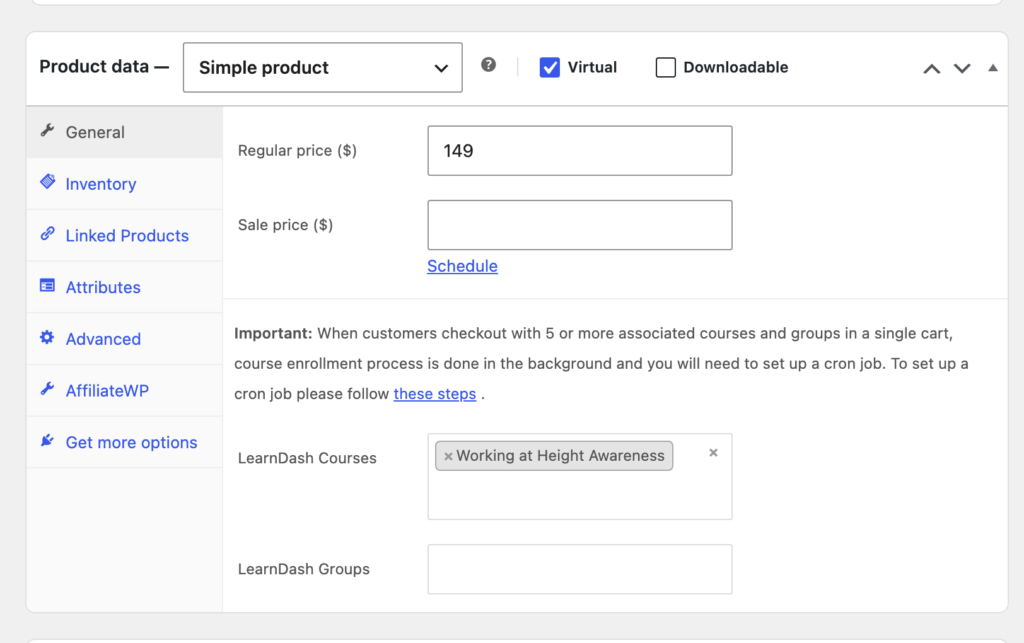Viewport: 1024px width, 643px height.
Task: Open the Linked Products tab
Action: coord(124,236)
